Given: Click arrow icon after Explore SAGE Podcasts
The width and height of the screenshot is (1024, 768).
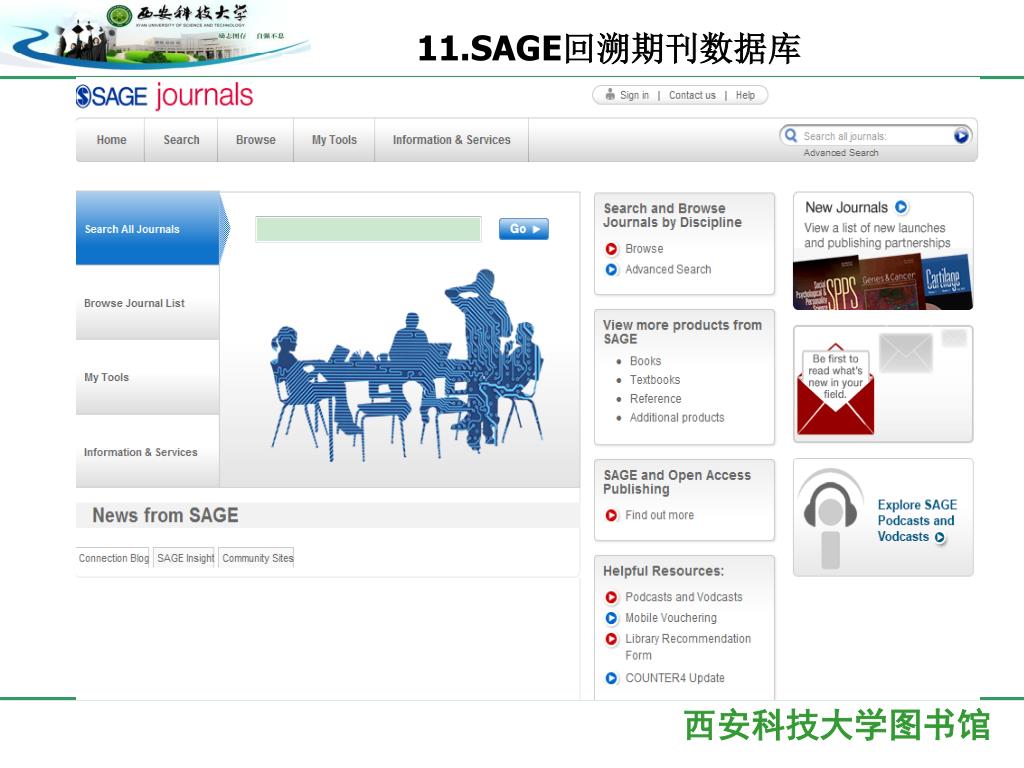Looking at the screenshot, I should [940, 537].
